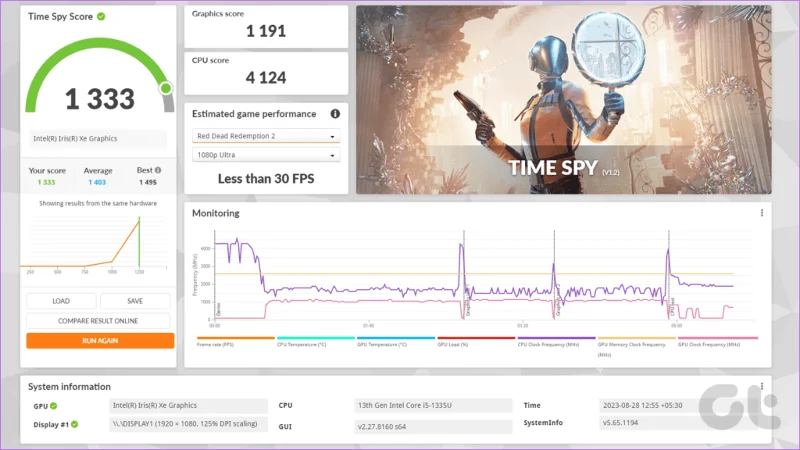Click the green check icon next to GPU

54,406
